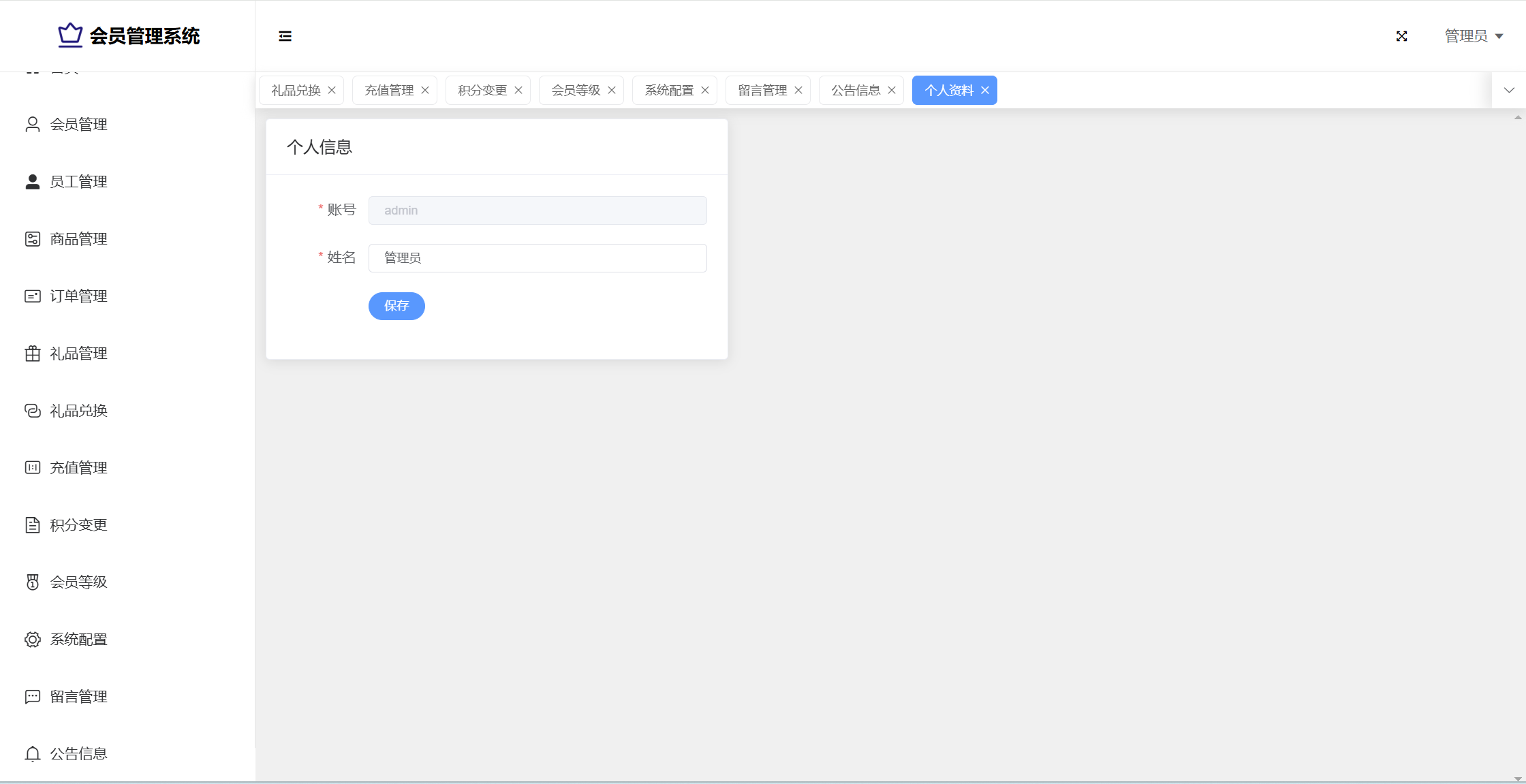Close the 个人资料 tab
This screenshot has width=1526, height=784.
click(985, 91)
